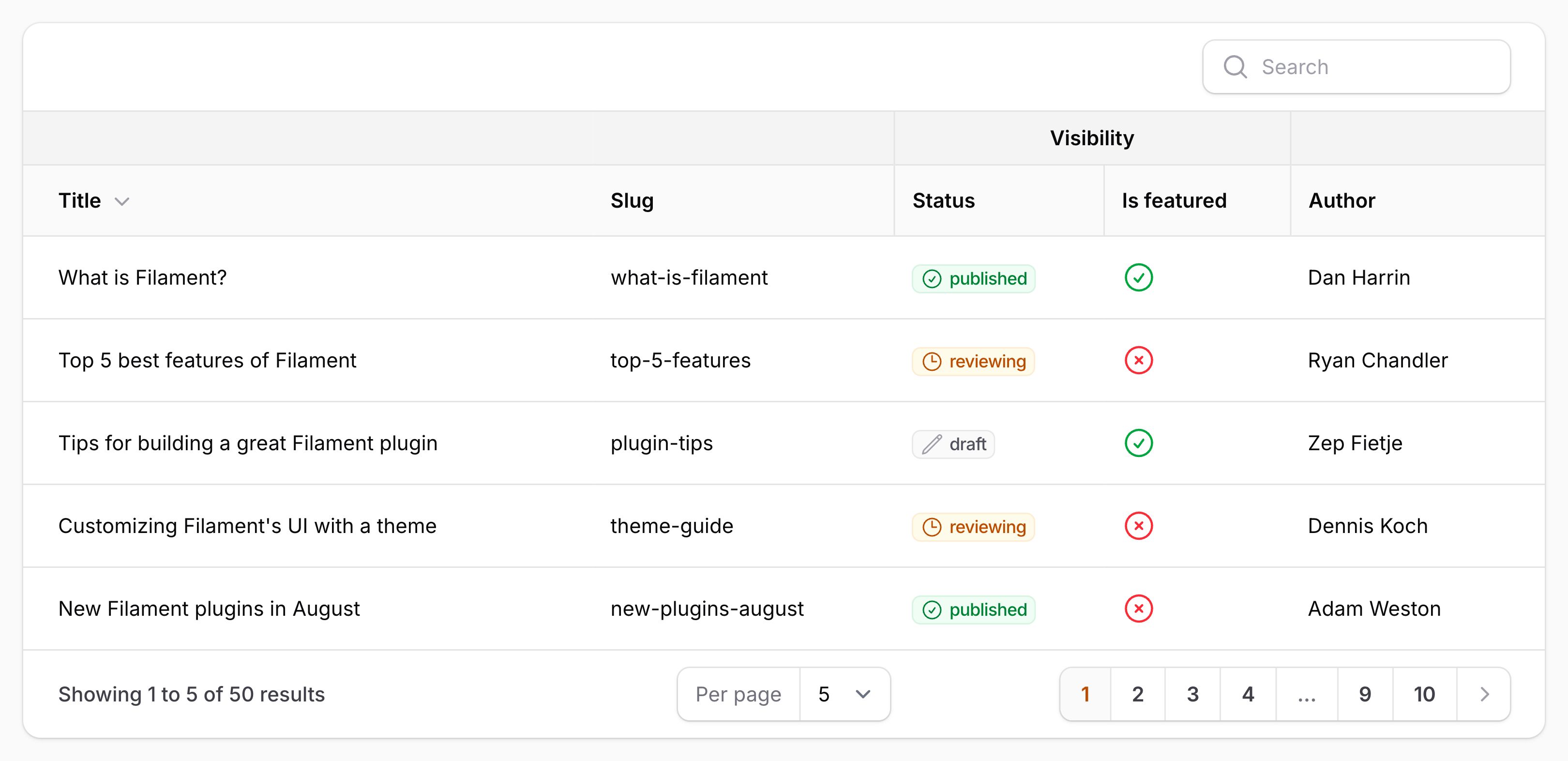Click the Author column header

1342,200
